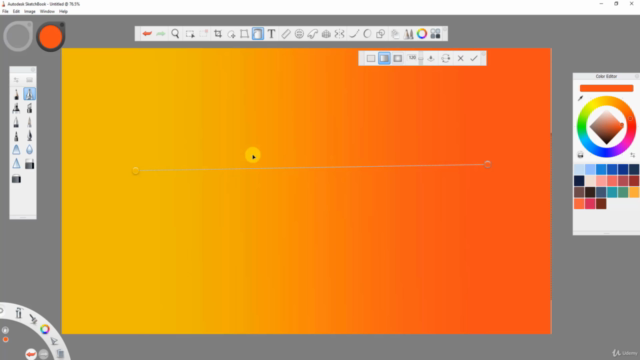Image resolution: width=640 pixels, height=360 pixels.
Task: Select the pencil brush in Brush Palette
Action: (x=16, y=95)
